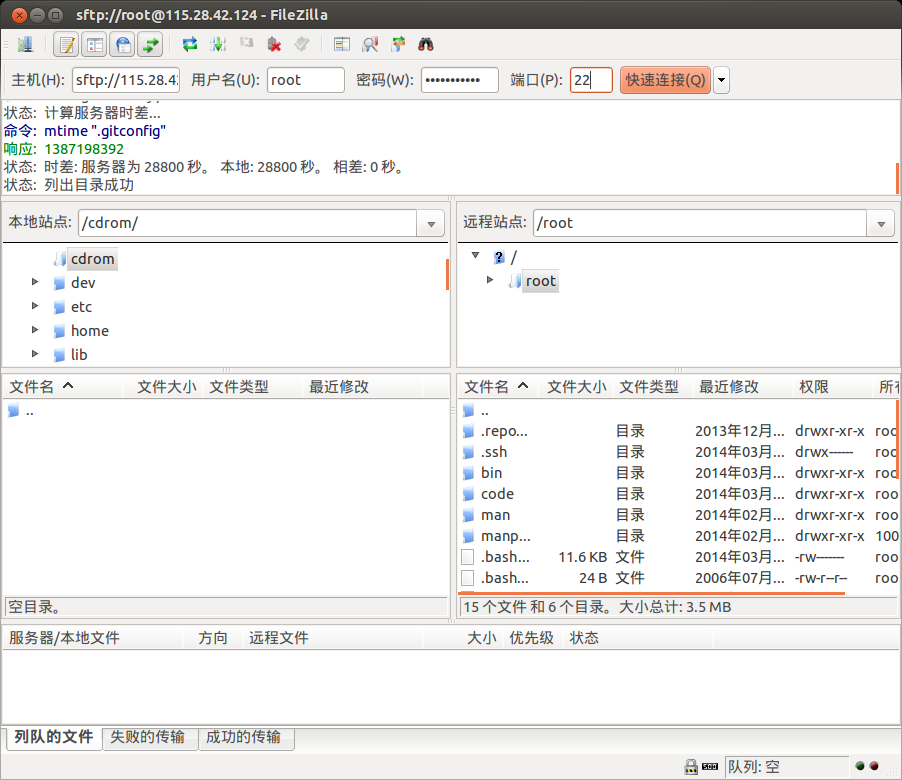
Task: Click message log vertical scrollbar
Action: [897, 178]
